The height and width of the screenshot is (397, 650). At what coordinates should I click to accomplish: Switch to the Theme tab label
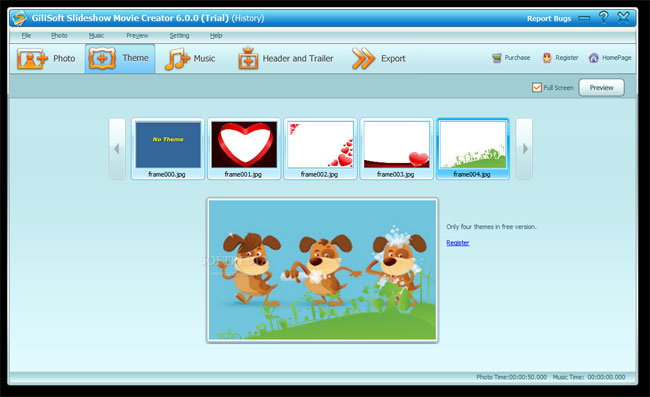[135, 58]
